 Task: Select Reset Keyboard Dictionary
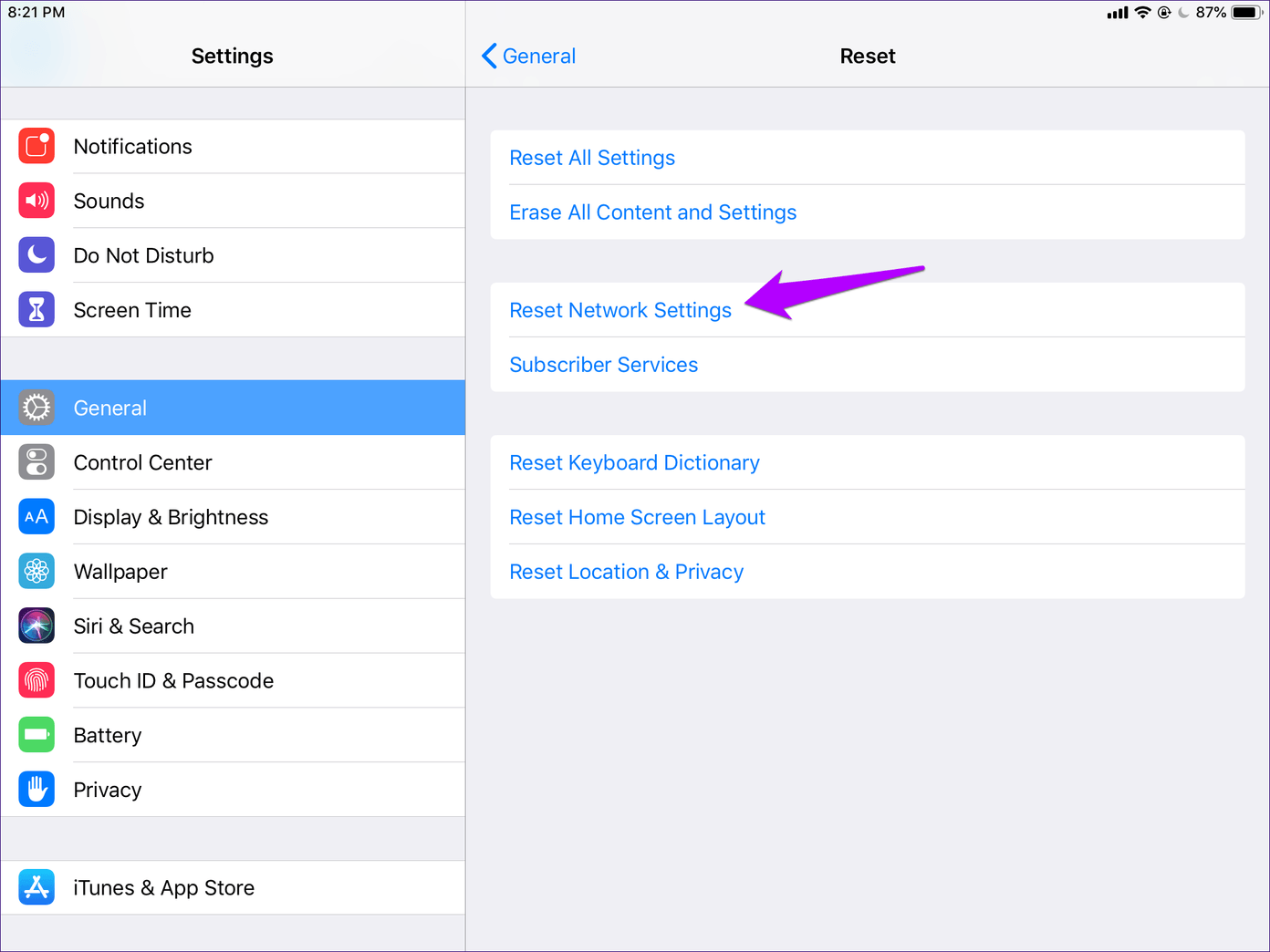pos(634,462)
